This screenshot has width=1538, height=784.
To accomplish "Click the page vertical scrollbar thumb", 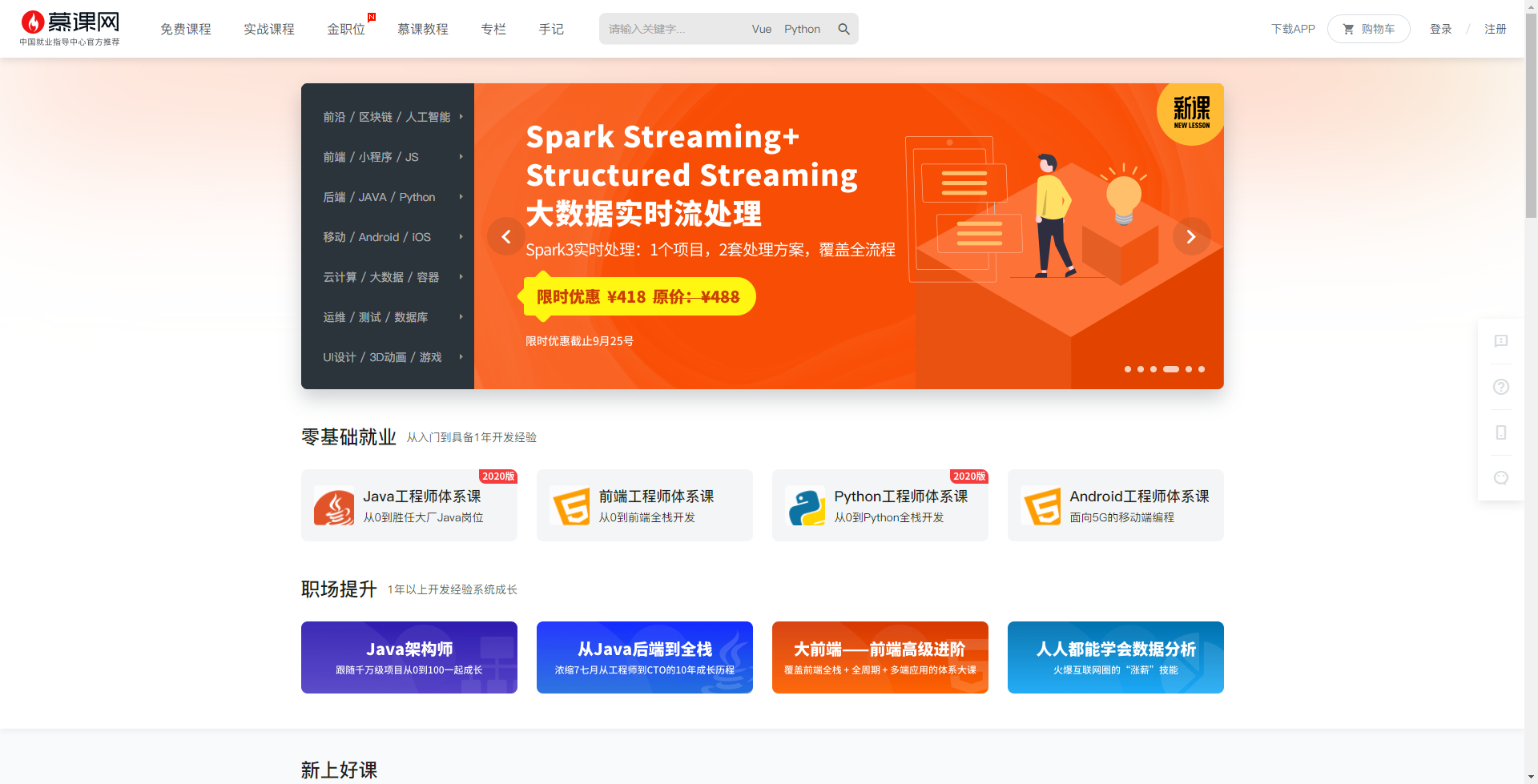I will (x=1531, y=115).
